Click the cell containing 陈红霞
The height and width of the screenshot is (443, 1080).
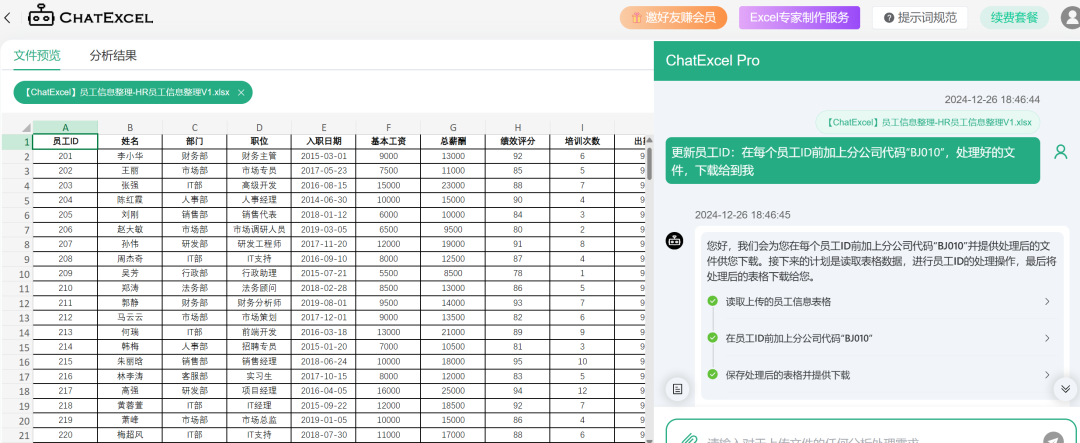coord(129,200)
